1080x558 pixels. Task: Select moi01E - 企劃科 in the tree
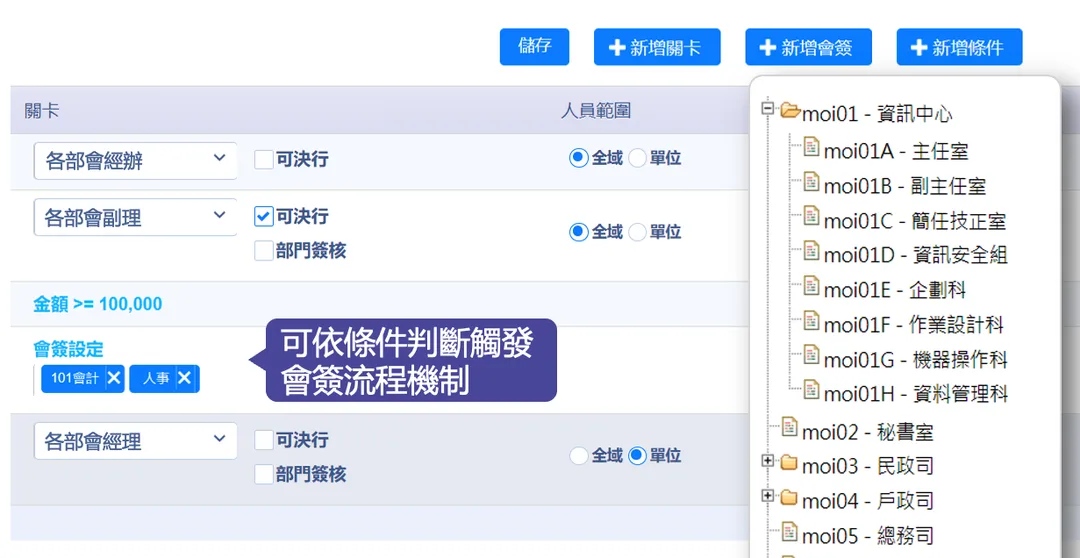895,289
